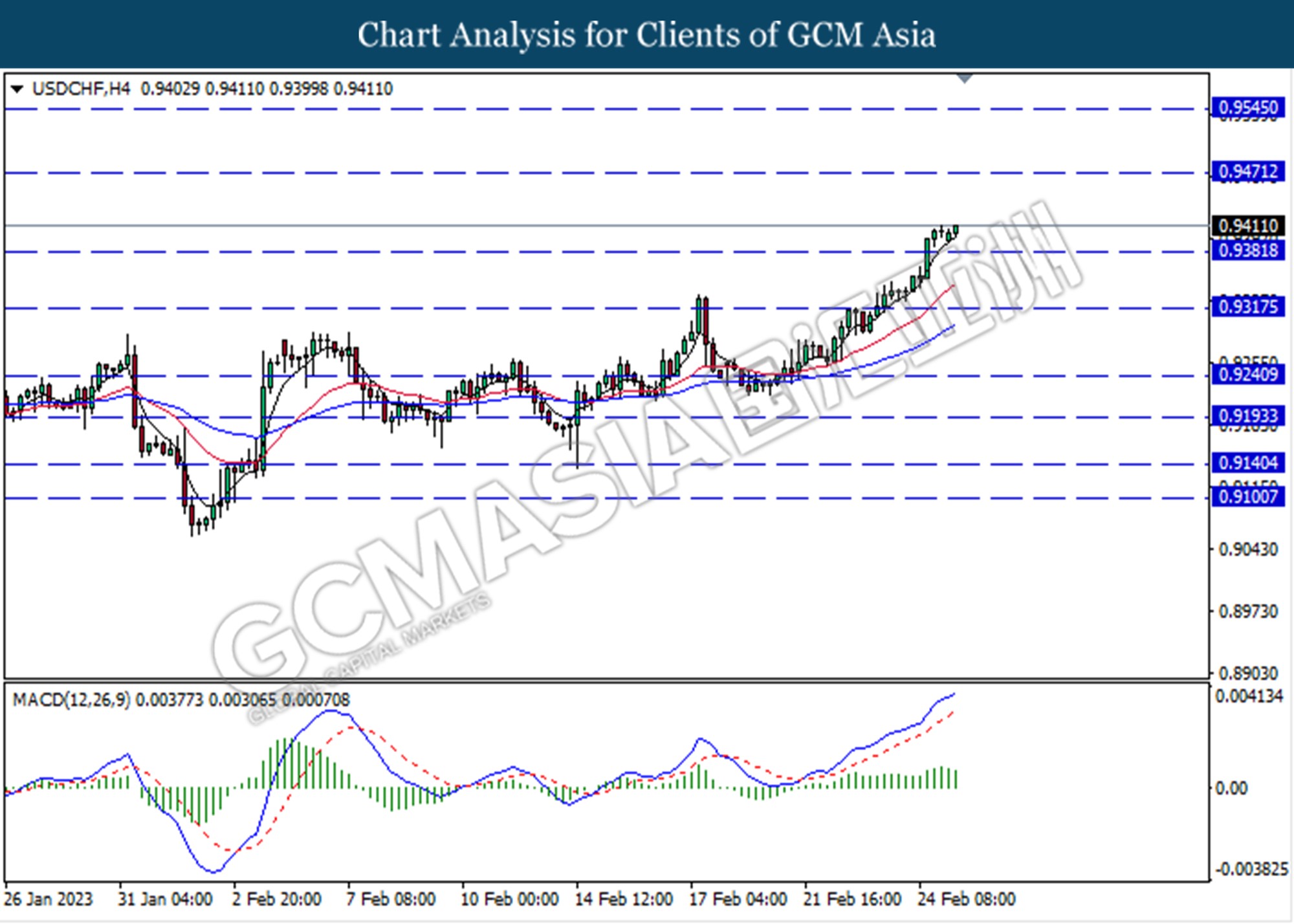The height and width of the screenshot is (924, 1294).
Task: Select the 0.95450 resistance level label
Action: click(1247, 107)
